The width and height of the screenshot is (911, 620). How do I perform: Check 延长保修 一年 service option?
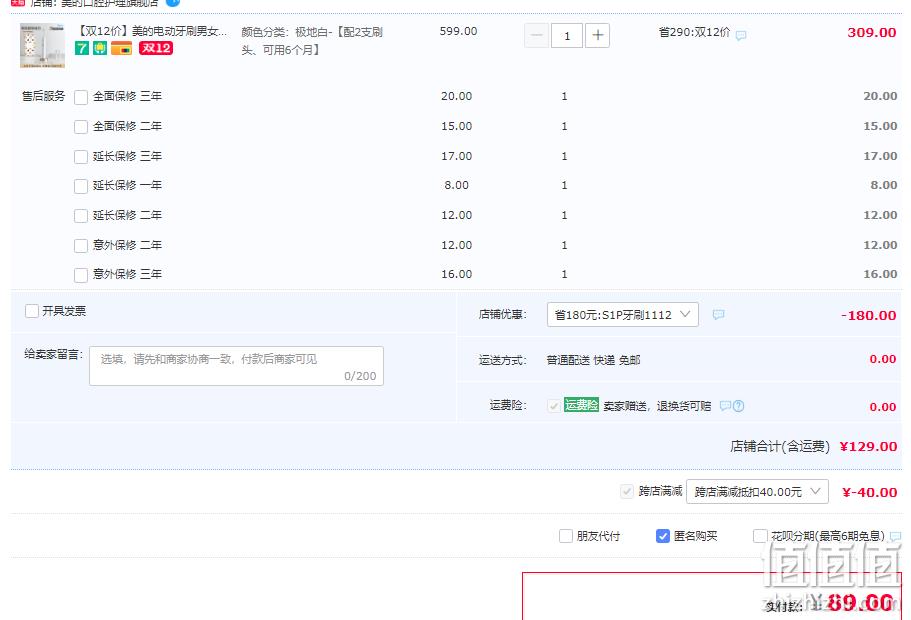pyautogui.click(x=81, y=186)
